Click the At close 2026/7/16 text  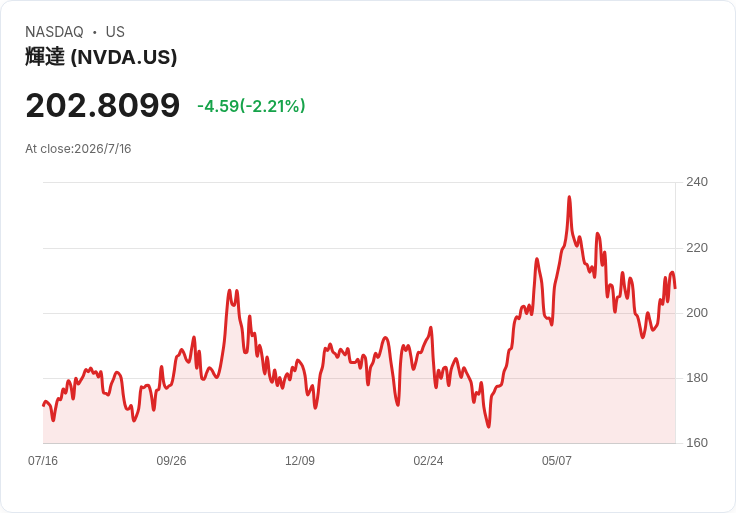tap(78, 149)
